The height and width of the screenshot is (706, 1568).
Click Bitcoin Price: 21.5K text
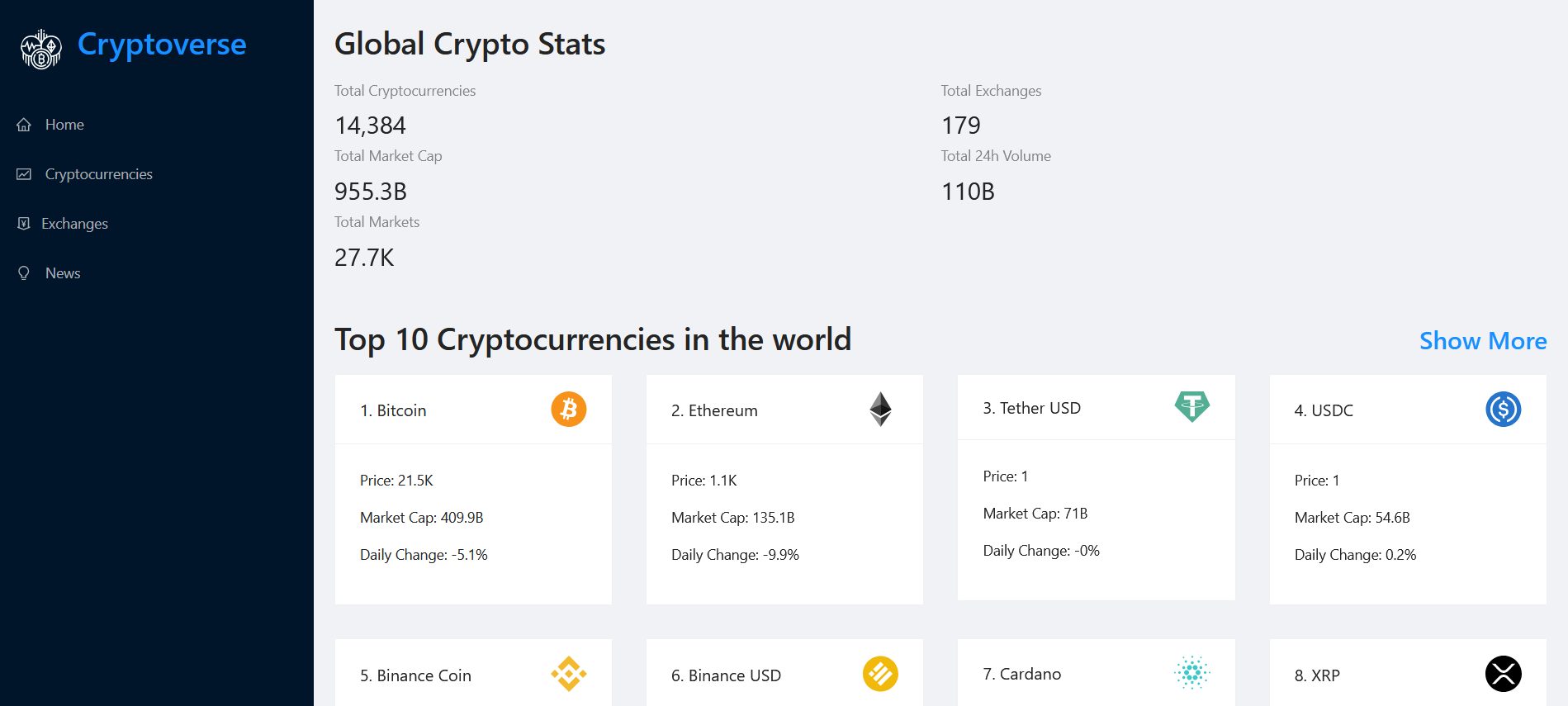click(396, 481)
